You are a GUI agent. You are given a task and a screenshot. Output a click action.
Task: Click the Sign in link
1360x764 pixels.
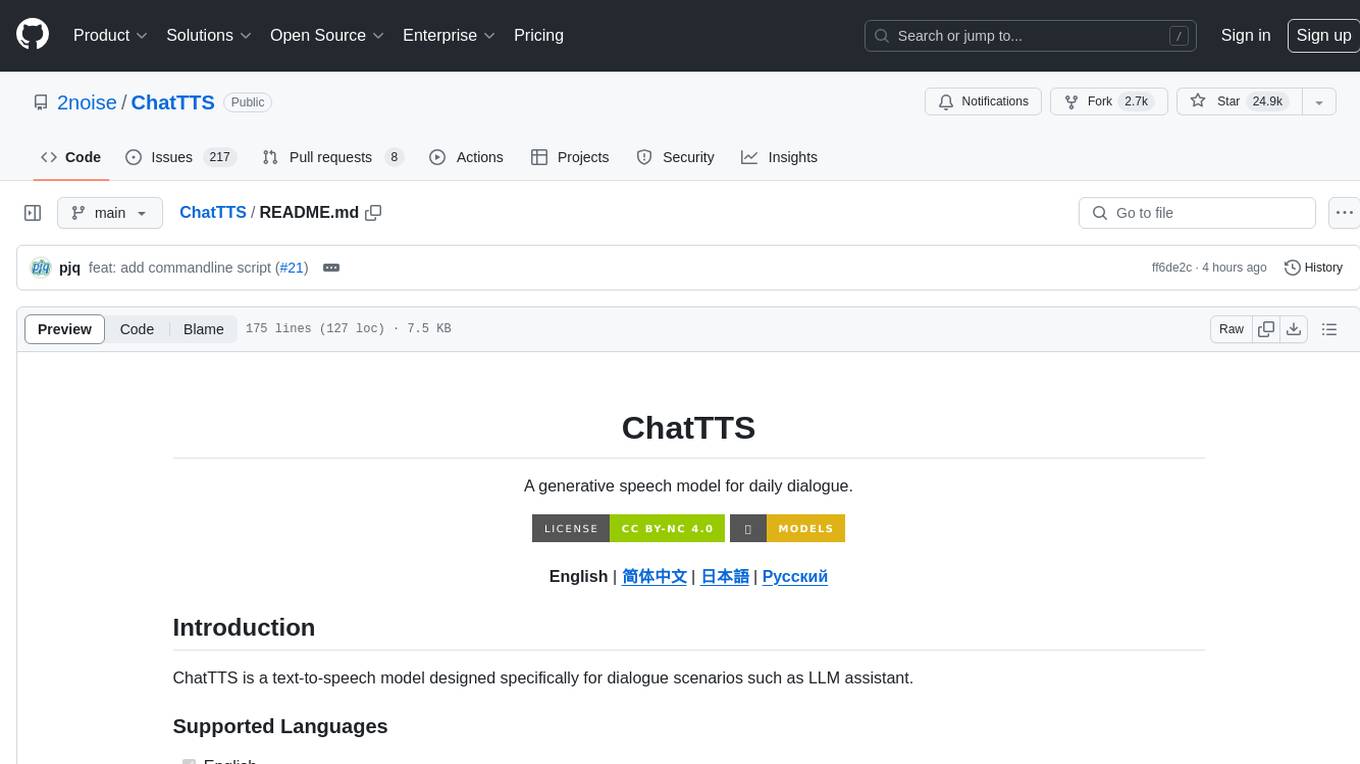(x=1245, y=35)
